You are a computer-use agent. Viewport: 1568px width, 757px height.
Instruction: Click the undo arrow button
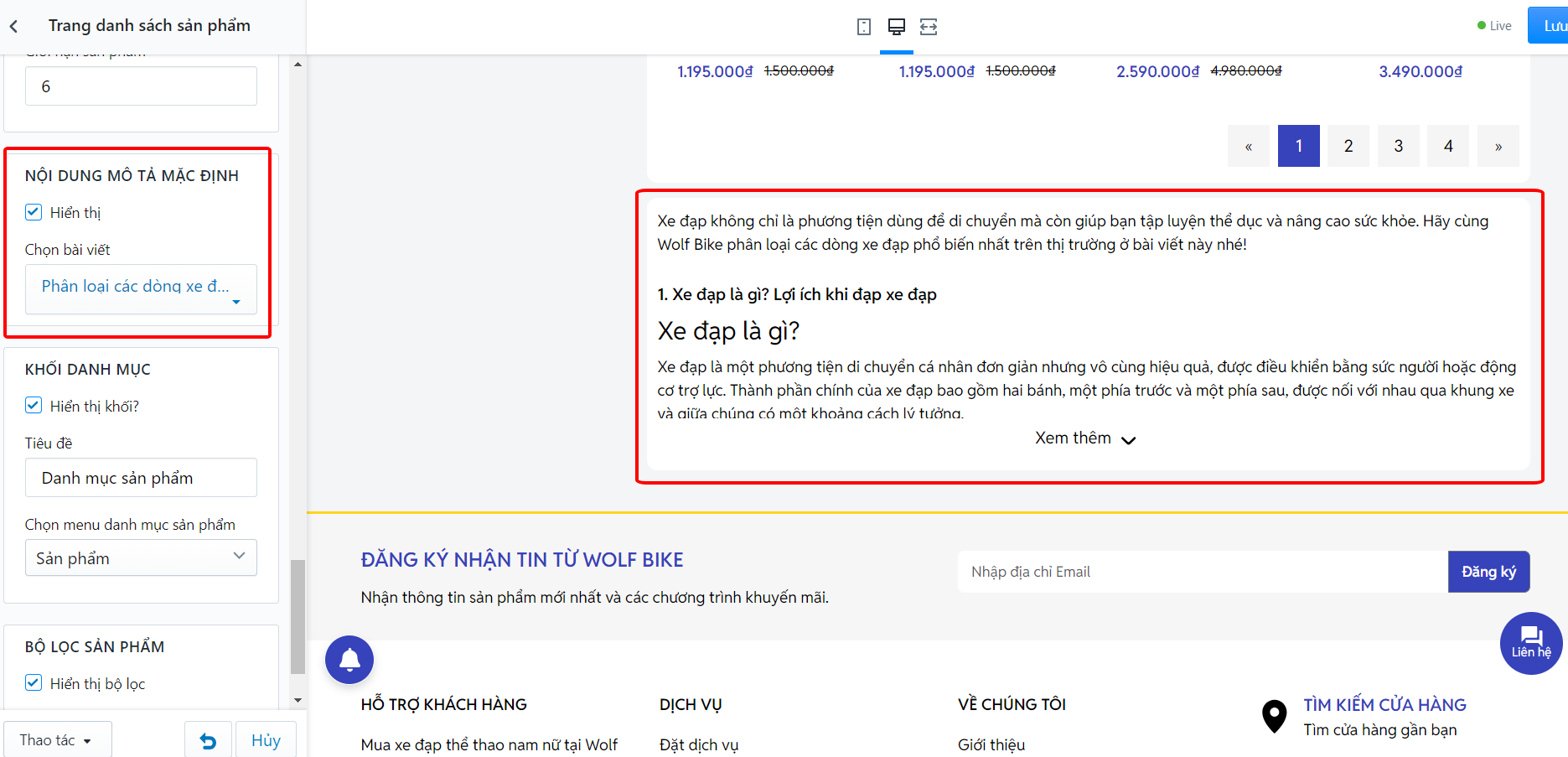pos(208,740)
